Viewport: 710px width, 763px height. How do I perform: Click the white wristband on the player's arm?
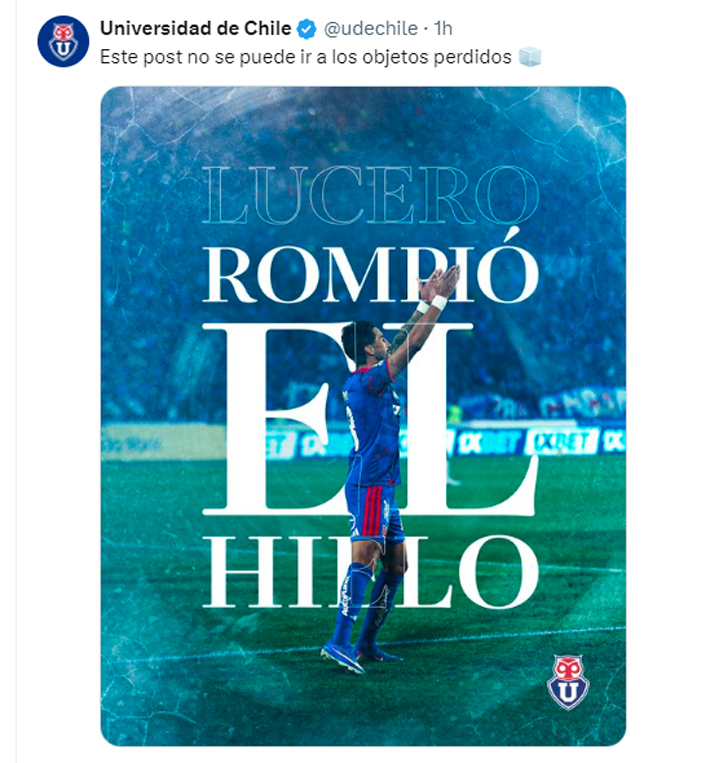click(x=438, y=302)
